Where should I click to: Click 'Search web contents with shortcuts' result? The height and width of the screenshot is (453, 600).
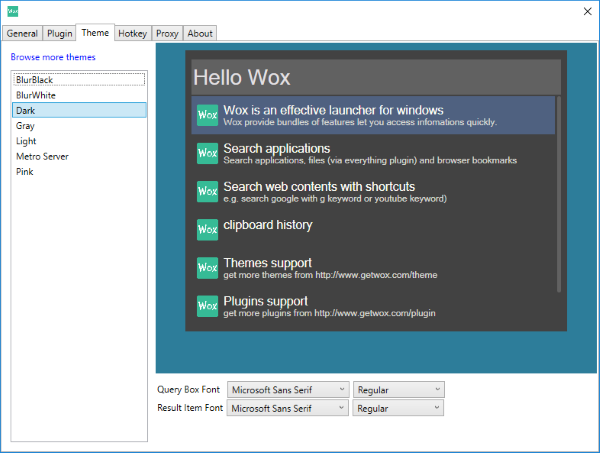click(373, 191)
